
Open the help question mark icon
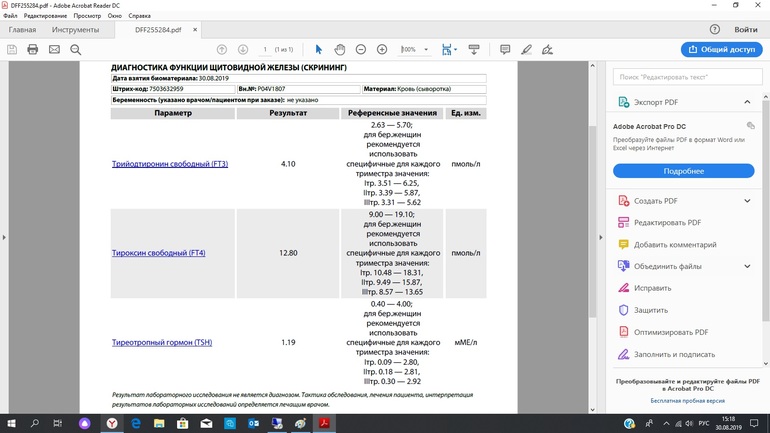714,30
